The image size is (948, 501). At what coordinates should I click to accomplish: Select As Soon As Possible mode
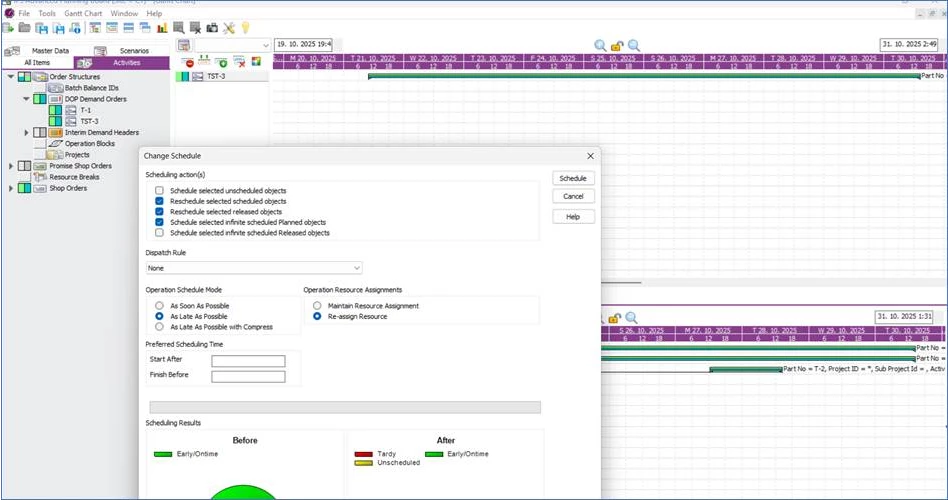click(x=159, y=306)
